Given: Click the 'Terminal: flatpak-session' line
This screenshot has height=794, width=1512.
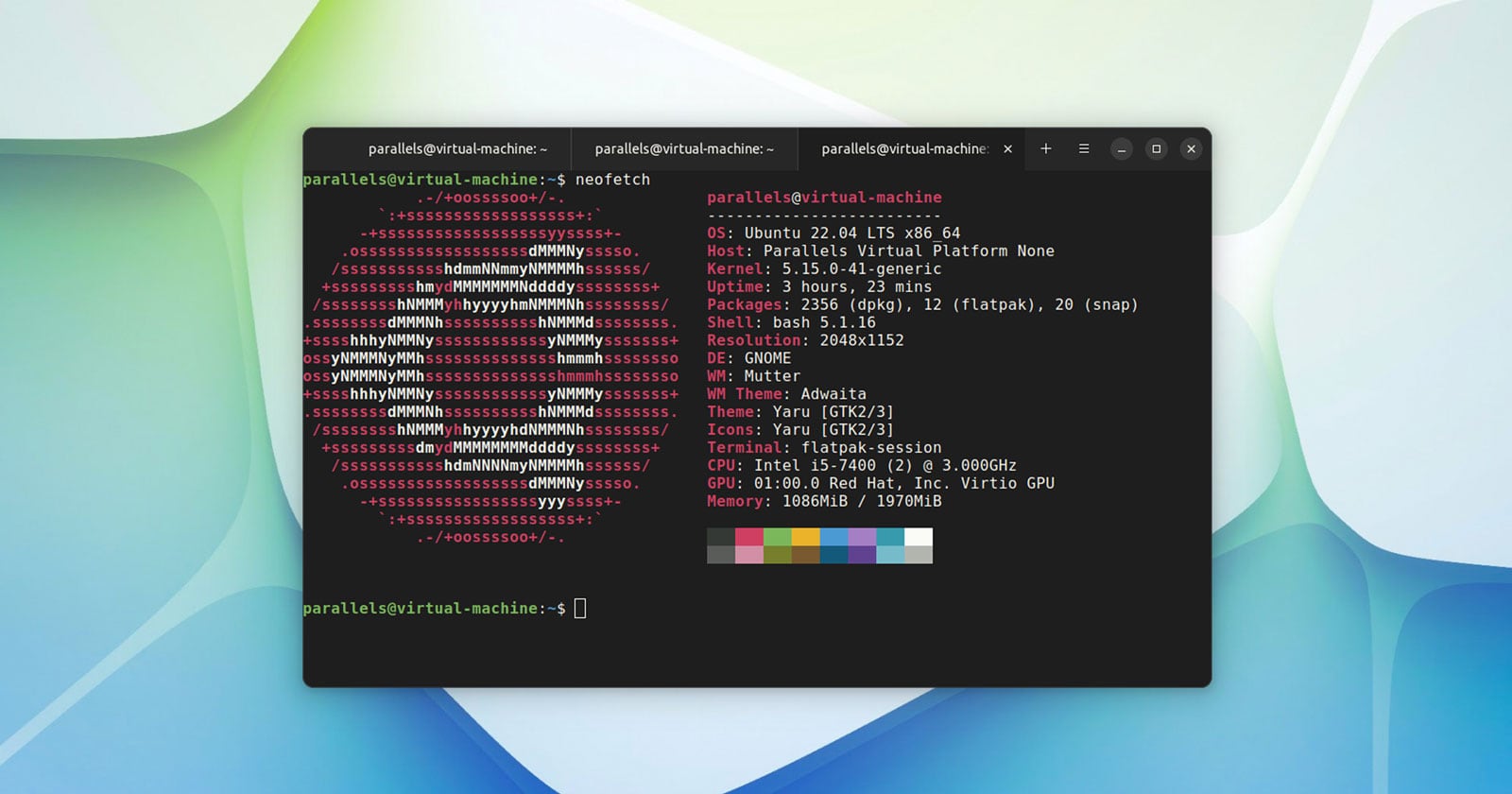Looking at the screenshot, I should 824,448.
